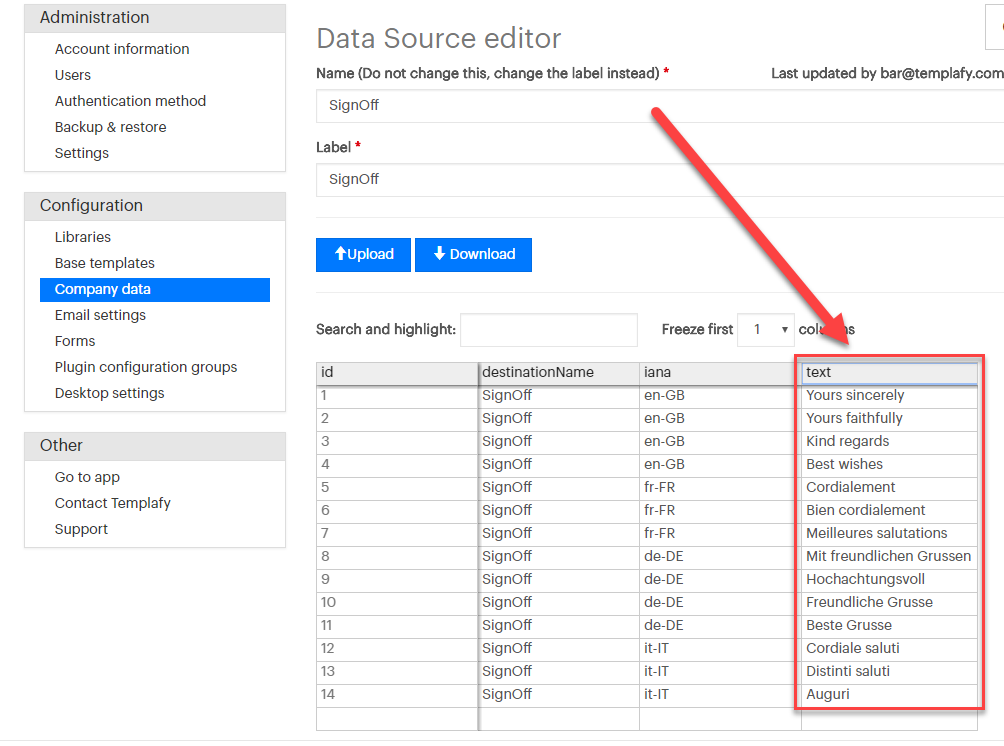Click the Upload button
This screenshot has width=1004, height=746.
[363, 255]
